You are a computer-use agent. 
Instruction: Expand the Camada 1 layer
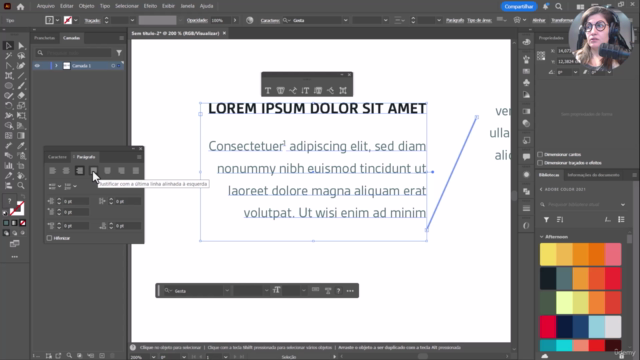(x=56, y=66)
